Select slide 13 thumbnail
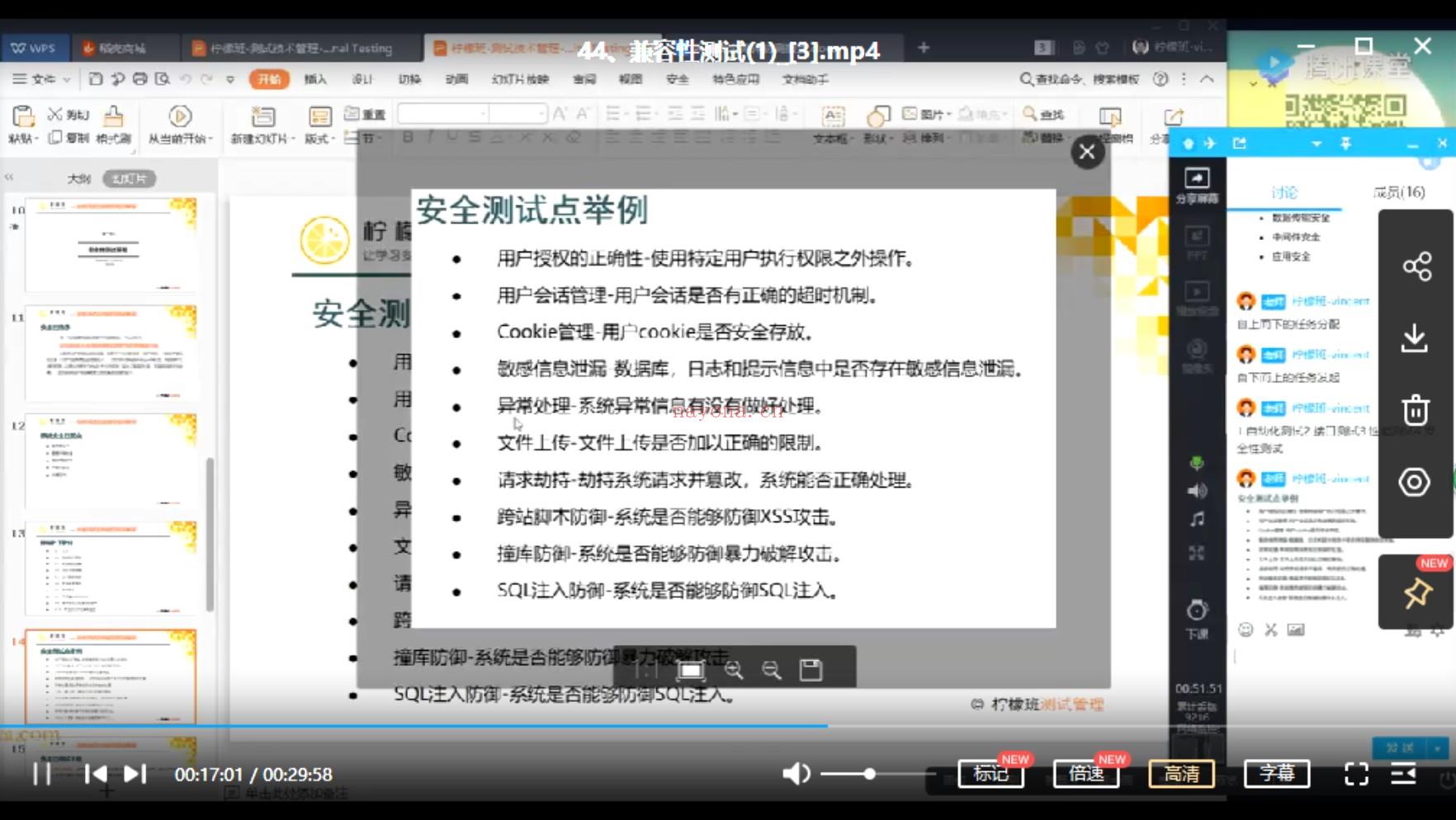1456x820 pixels. pos(111,568)
